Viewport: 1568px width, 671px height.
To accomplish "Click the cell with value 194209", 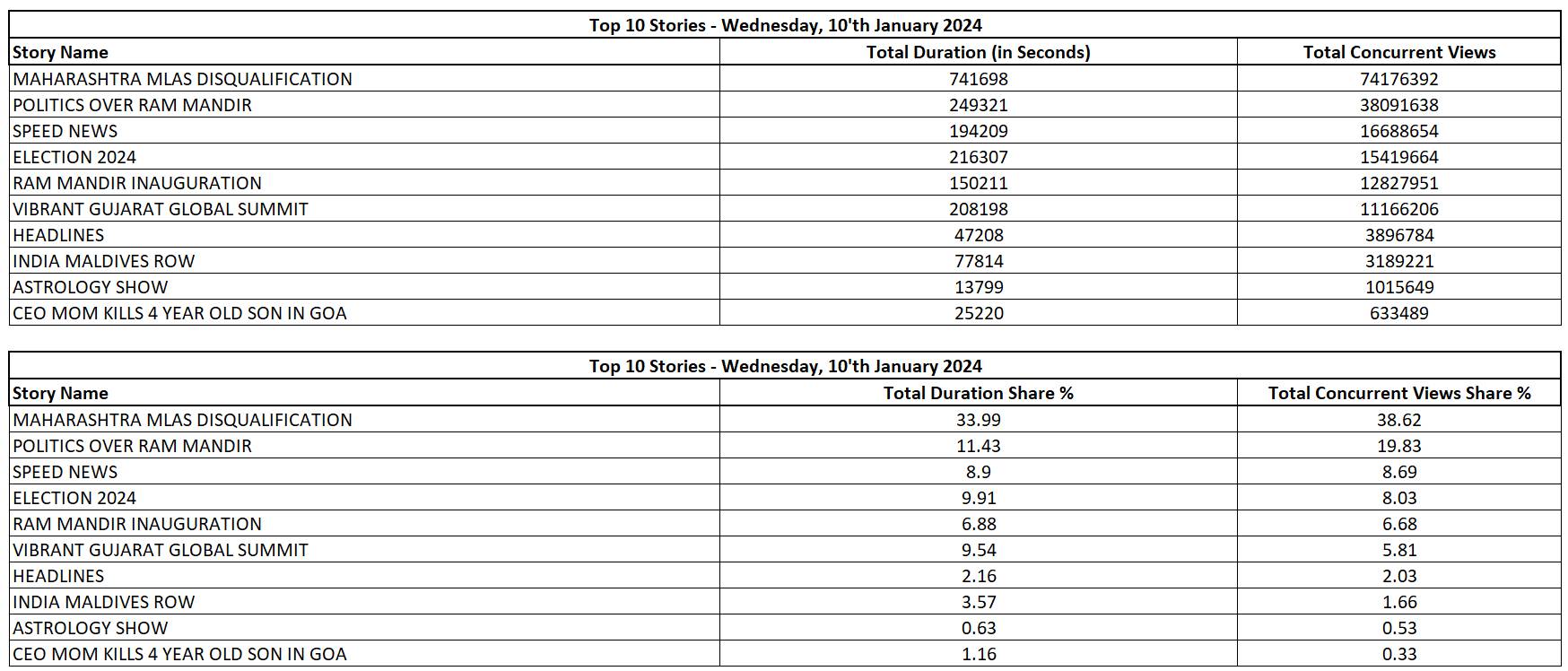I will pos(978,131).
